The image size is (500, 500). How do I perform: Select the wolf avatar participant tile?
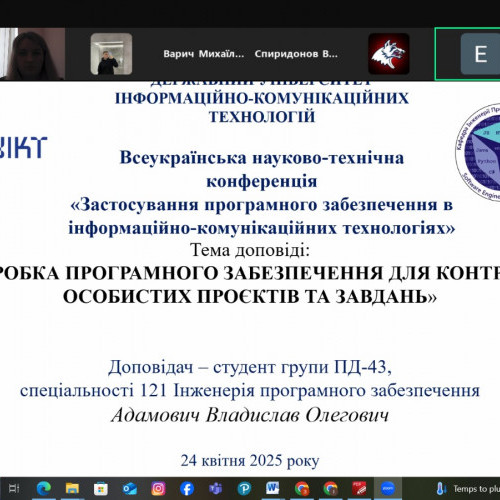tap(389, 54)
